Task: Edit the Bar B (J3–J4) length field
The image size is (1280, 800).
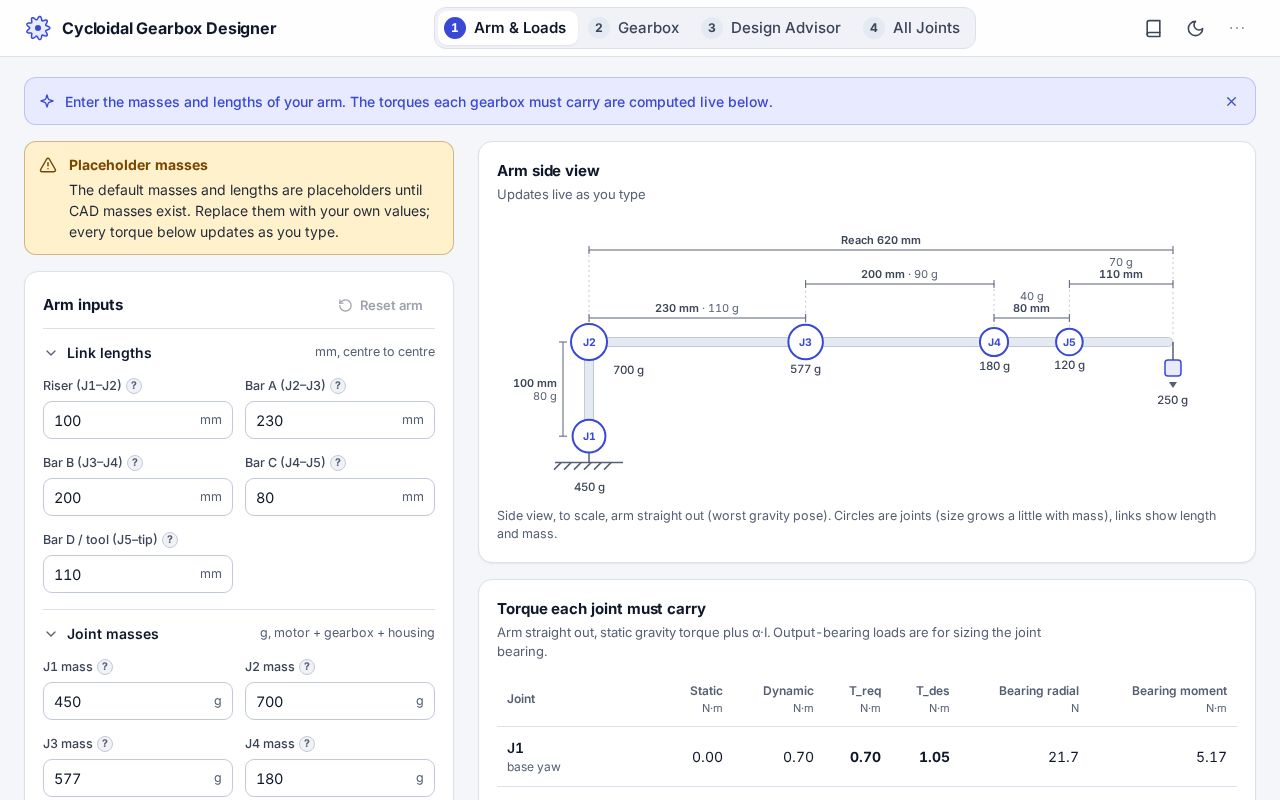Action: (138, 497)
